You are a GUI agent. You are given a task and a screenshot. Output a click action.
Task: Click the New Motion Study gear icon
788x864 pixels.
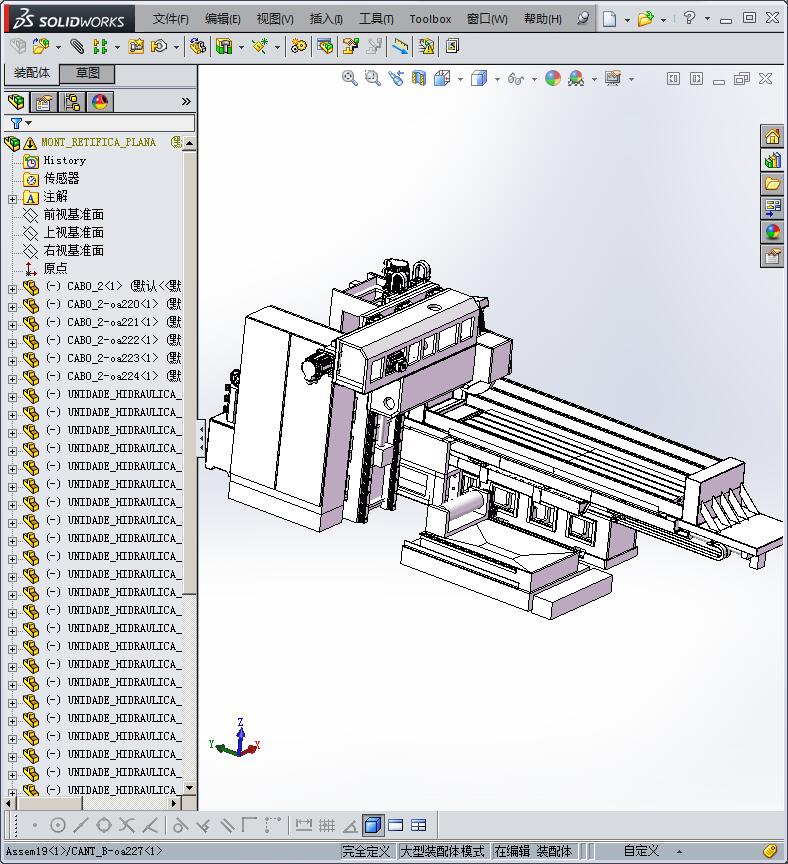[299, 46]
